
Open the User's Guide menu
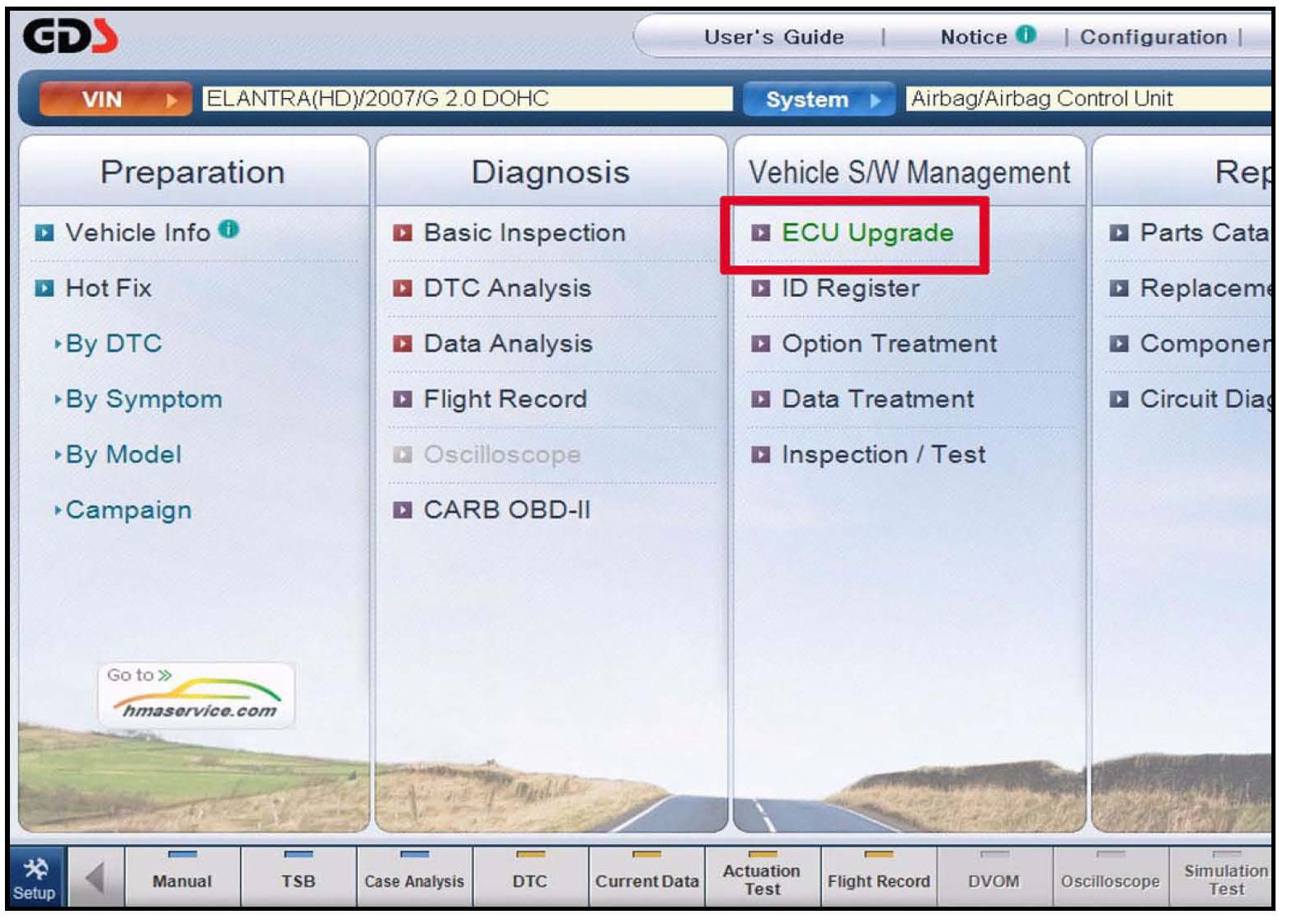(x=773, y=37)
